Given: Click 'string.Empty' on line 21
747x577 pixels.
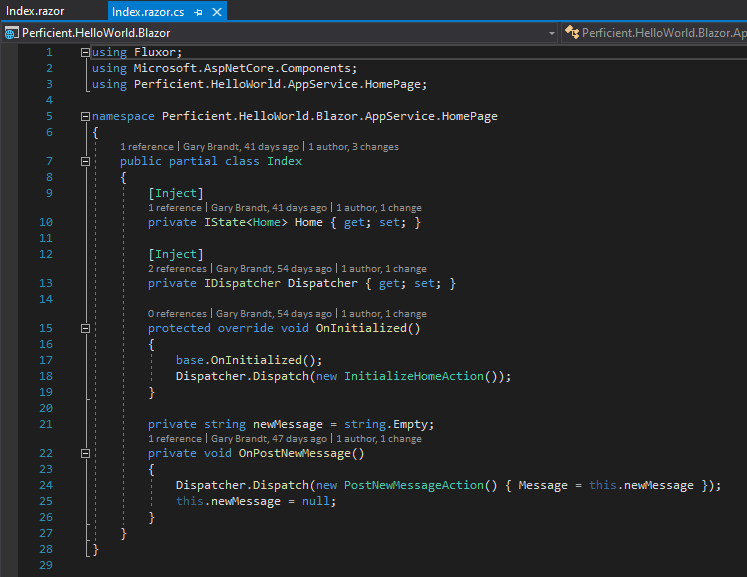Looking at the screenshot, I should click(x=386, y=424).
